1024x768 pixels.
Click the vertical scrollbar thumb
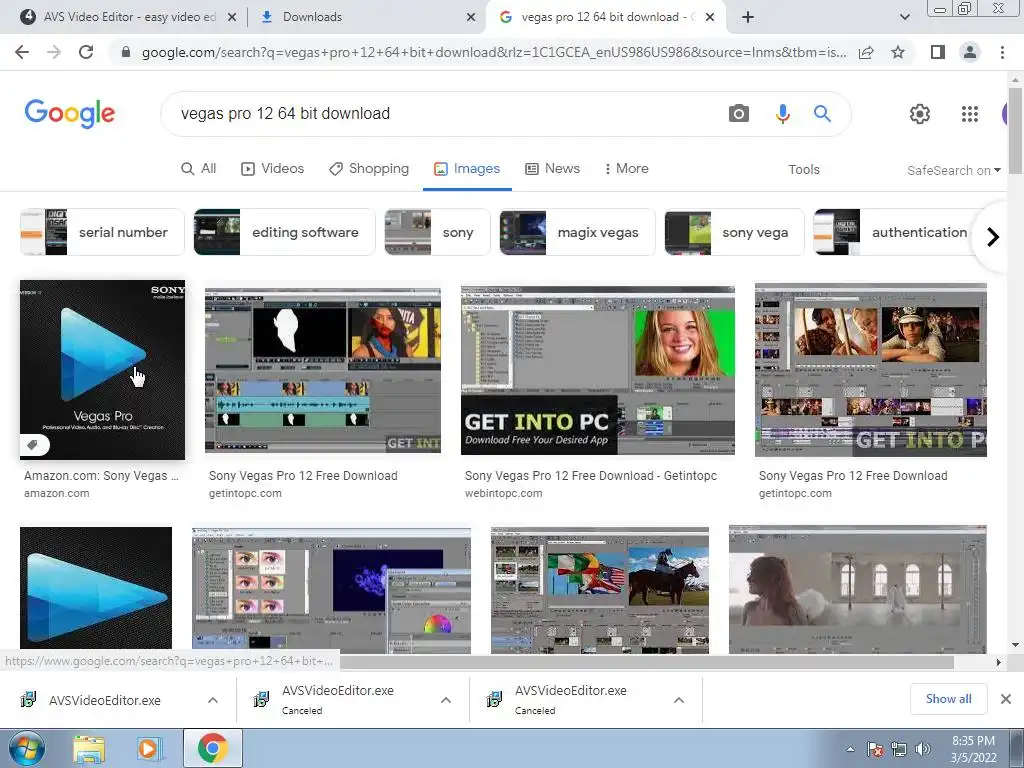click(1015, 131)
